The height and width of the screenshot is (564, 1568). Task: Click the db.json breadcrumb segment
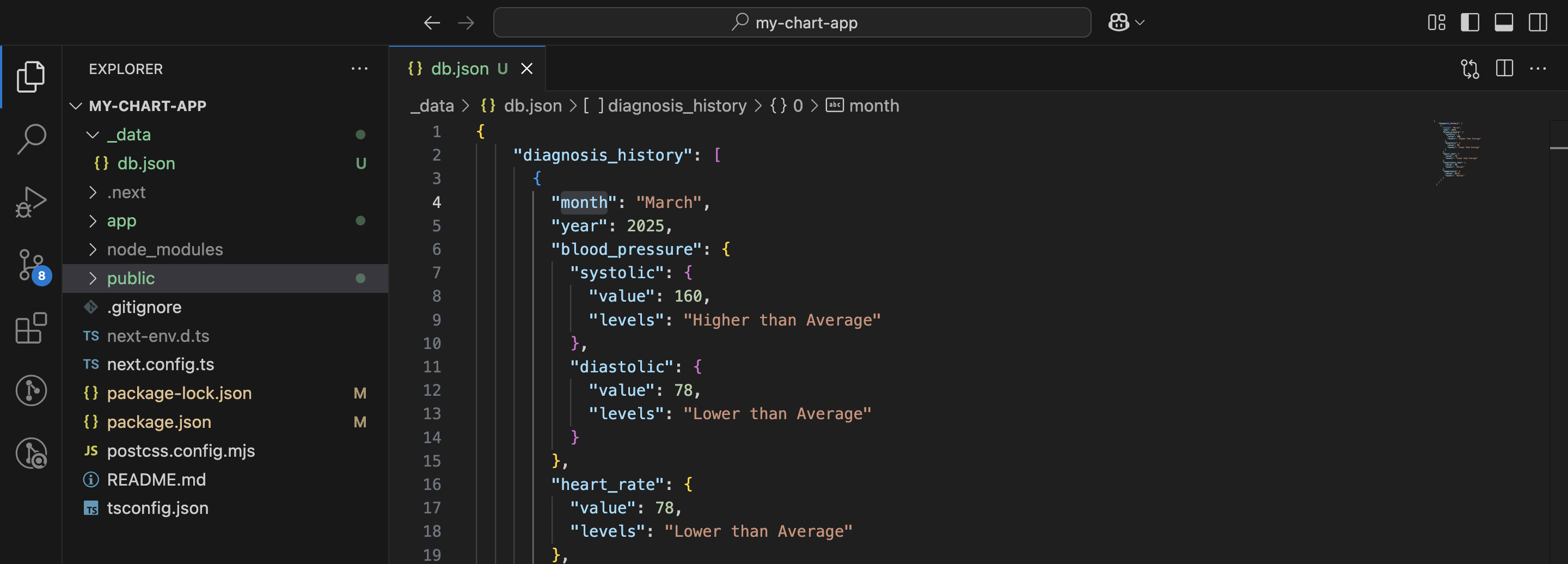[x=522, y=106]
